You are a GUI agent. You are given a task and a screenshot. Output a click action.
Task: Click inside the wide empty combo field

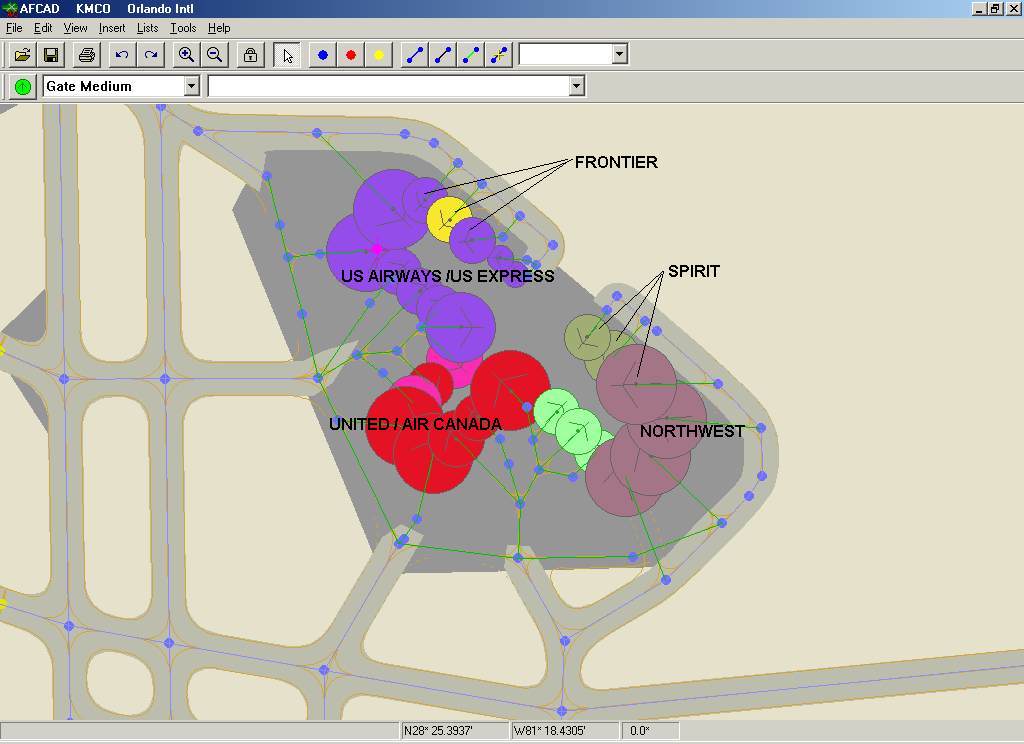(x=388, y=86)
